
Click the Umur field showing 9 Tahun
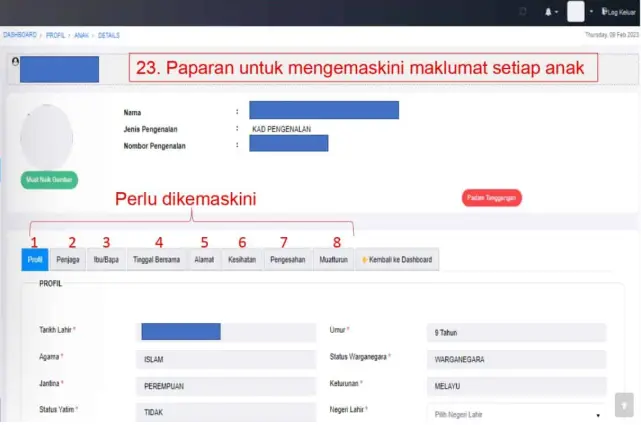(x=516, y=333)
